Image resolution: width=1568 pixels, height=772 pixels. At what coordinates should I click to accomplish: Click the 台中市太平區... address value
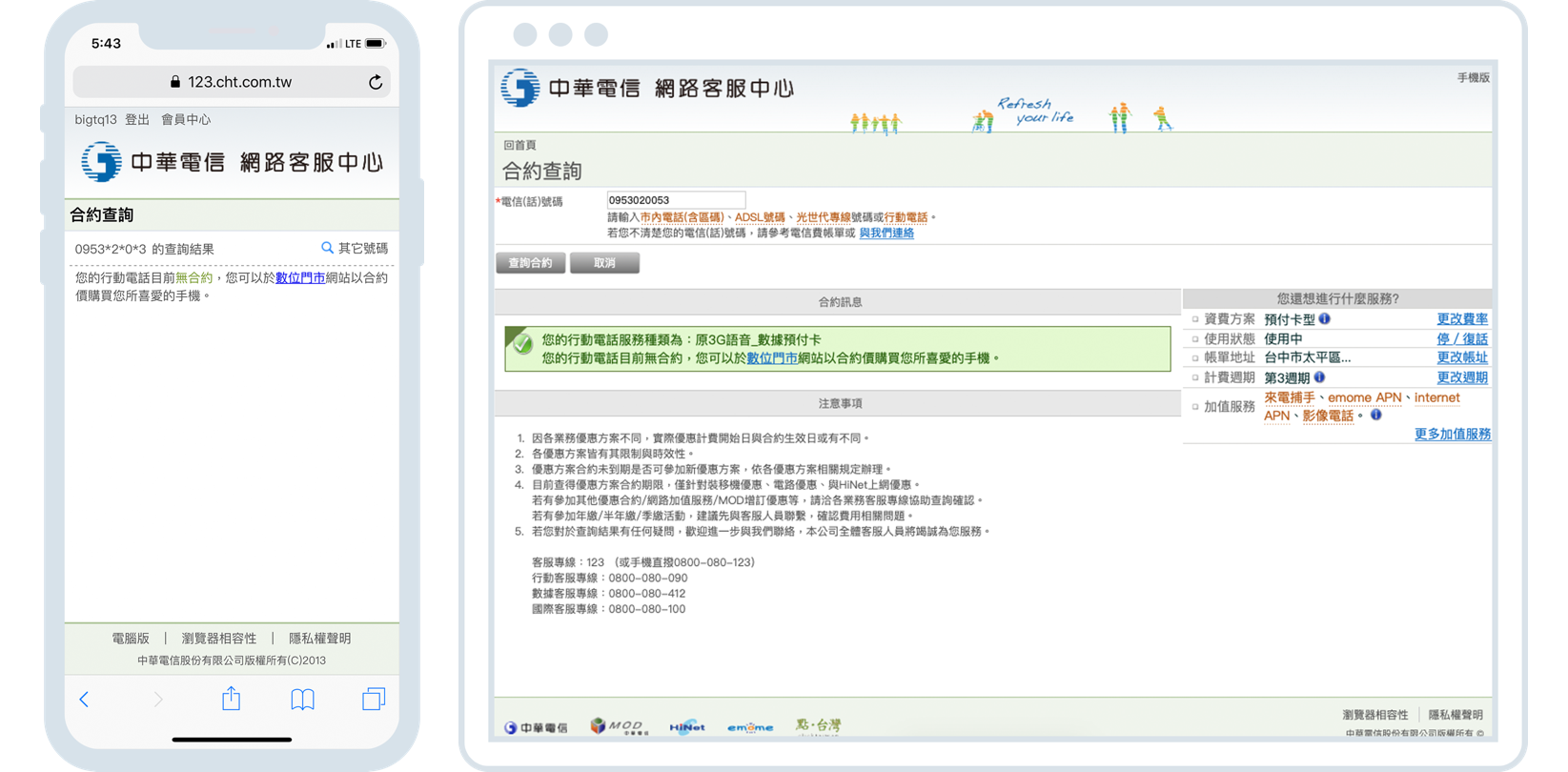pos(1307,357)
